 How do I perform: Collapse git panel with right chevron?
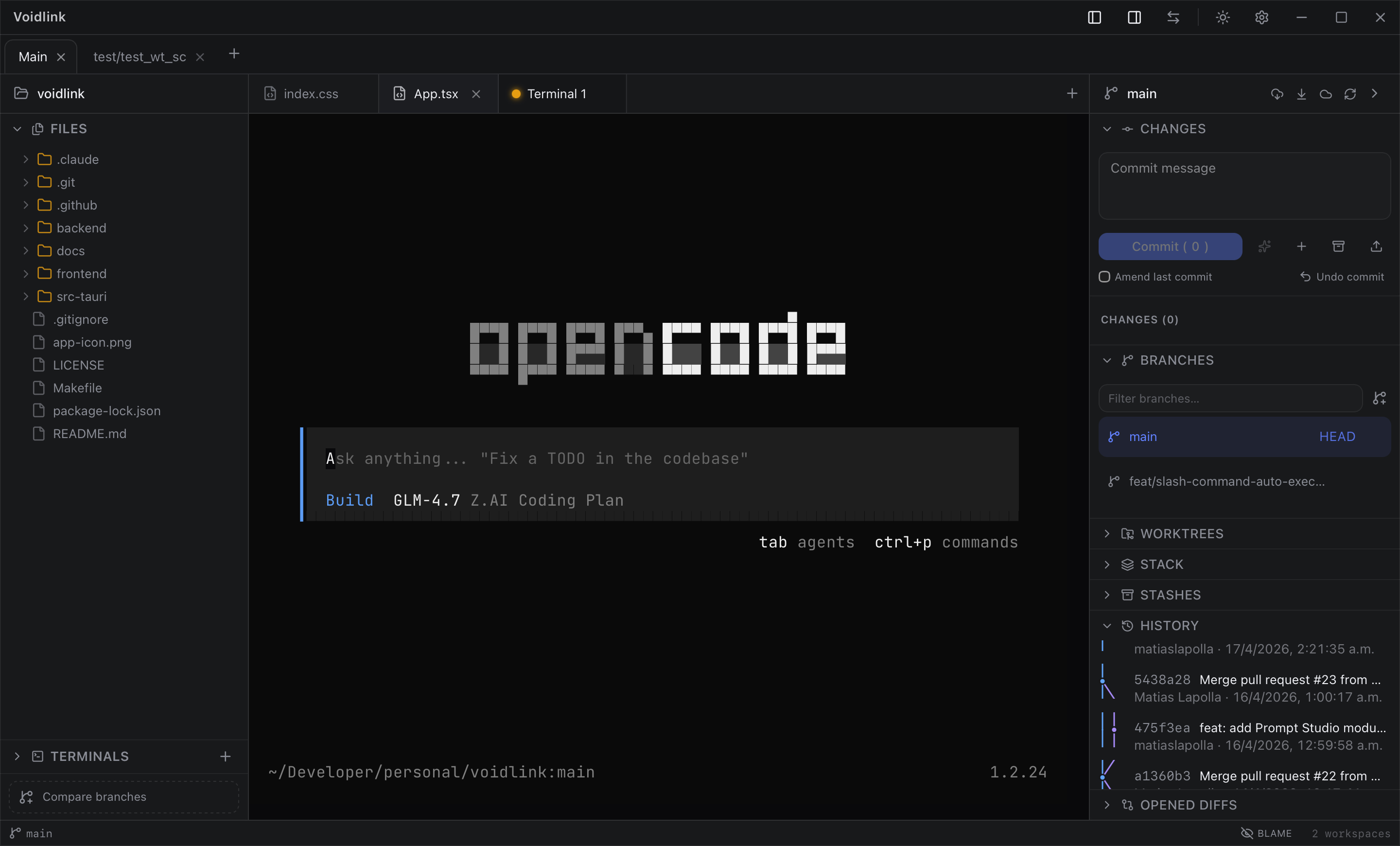[1374, 94]
